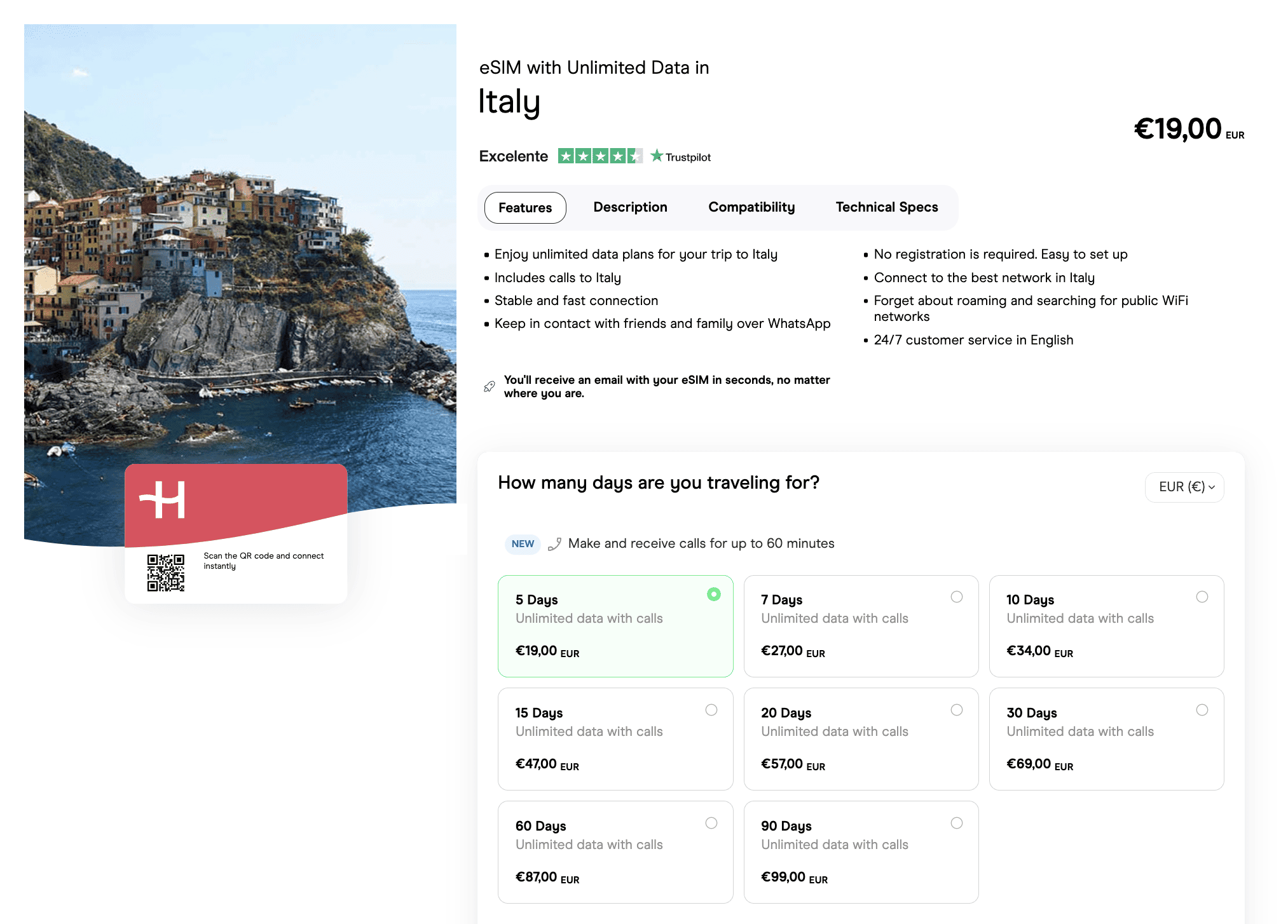This screenshot has width=1288, height=924.
Task: Click the star rating bar next to Excelente
Action: (599, 156)
